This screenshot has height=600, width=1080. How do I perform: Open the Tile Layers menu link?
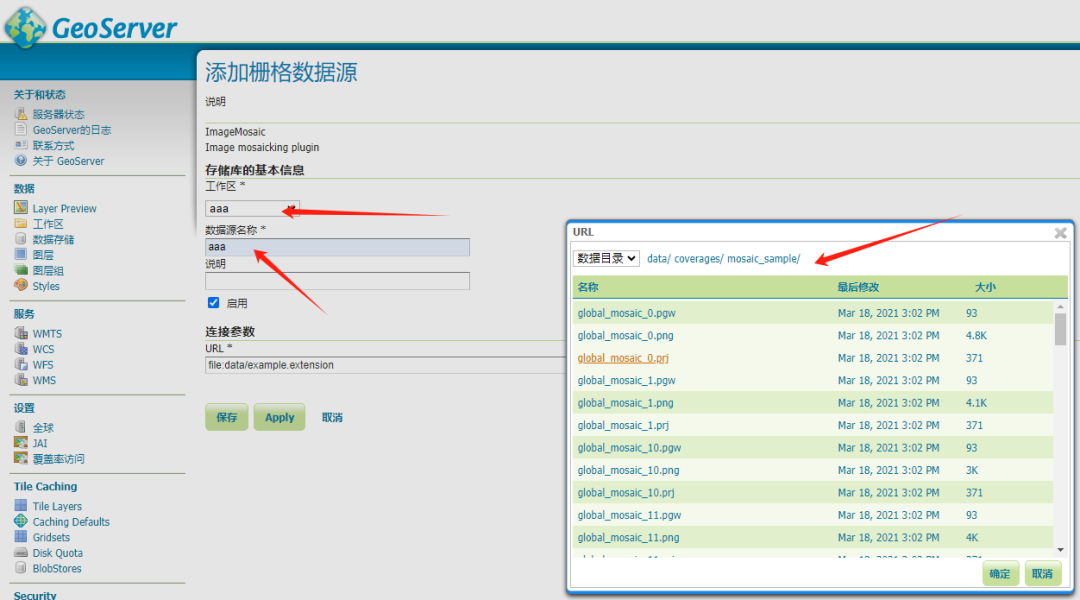pyautogui.click(x=57, y=506)
